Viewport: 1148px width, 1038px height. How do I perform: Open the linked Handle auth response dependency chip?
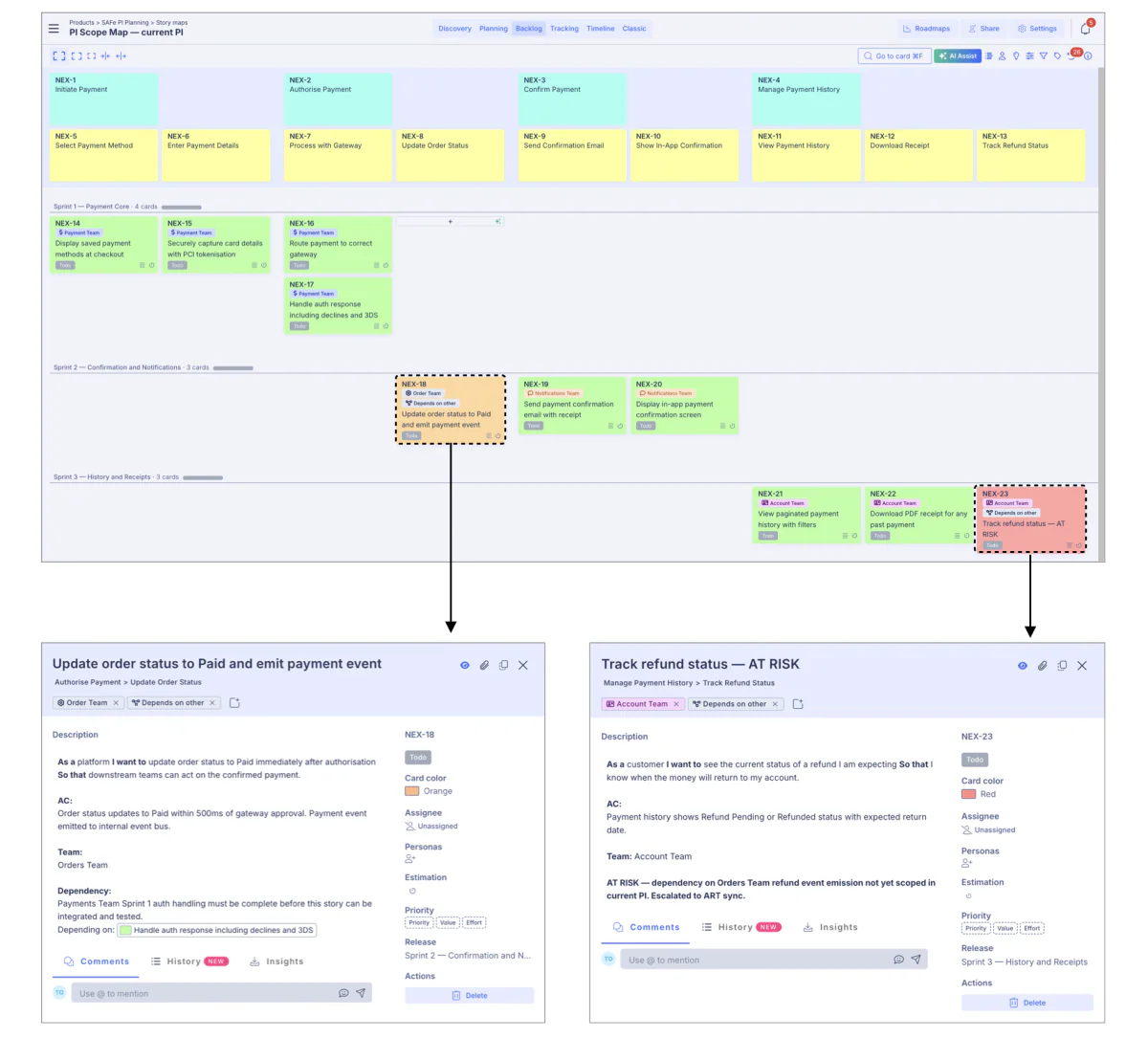217,930
